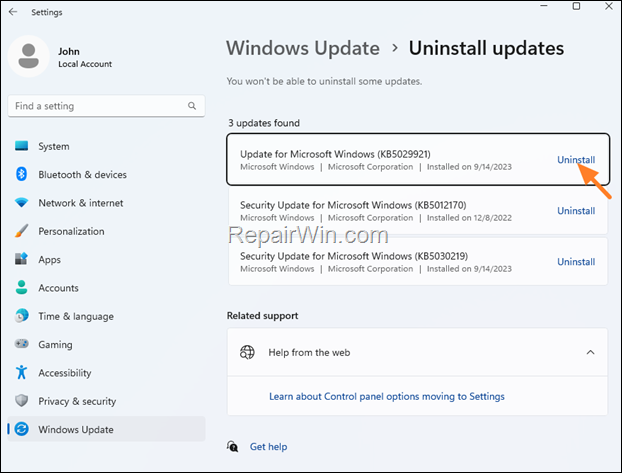622x473 pixels.
Task: Click the Personalization paintbrush icon
Action: point(21,231)
